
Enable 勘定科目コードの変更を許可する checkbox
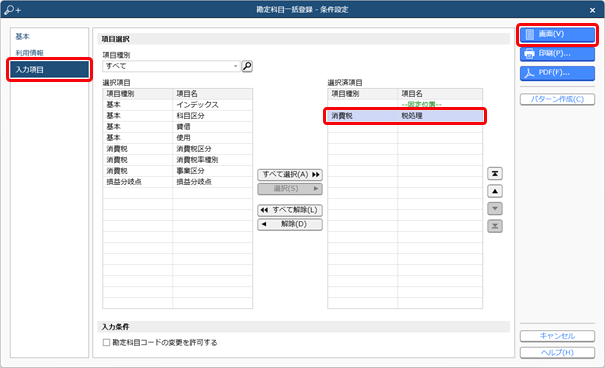[106, 343]
